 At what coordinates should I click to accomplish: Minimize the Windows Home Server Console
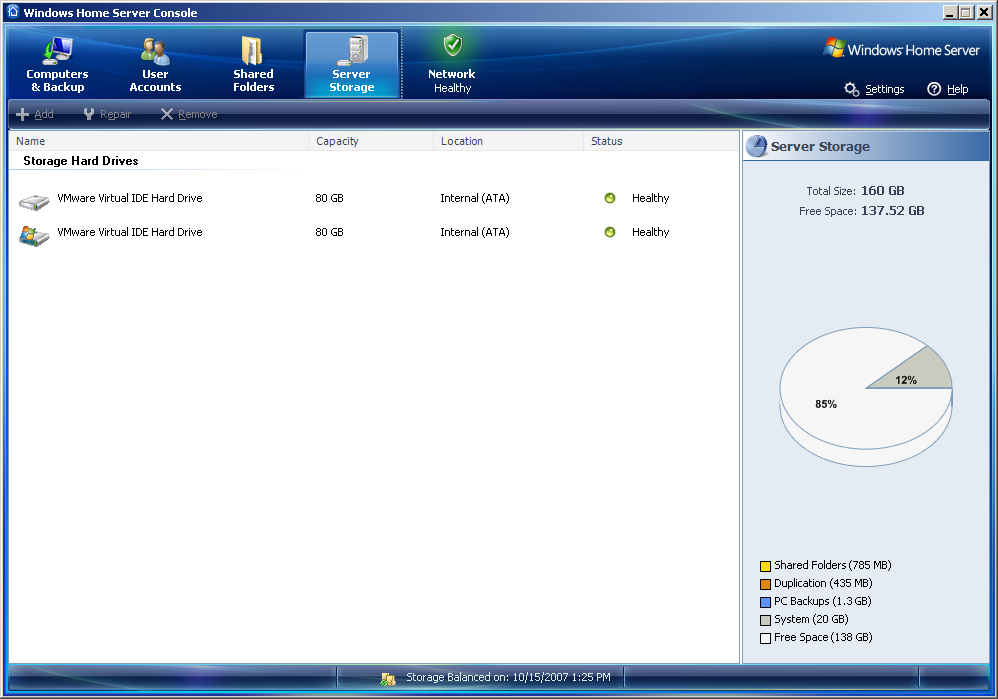(950, 13)
